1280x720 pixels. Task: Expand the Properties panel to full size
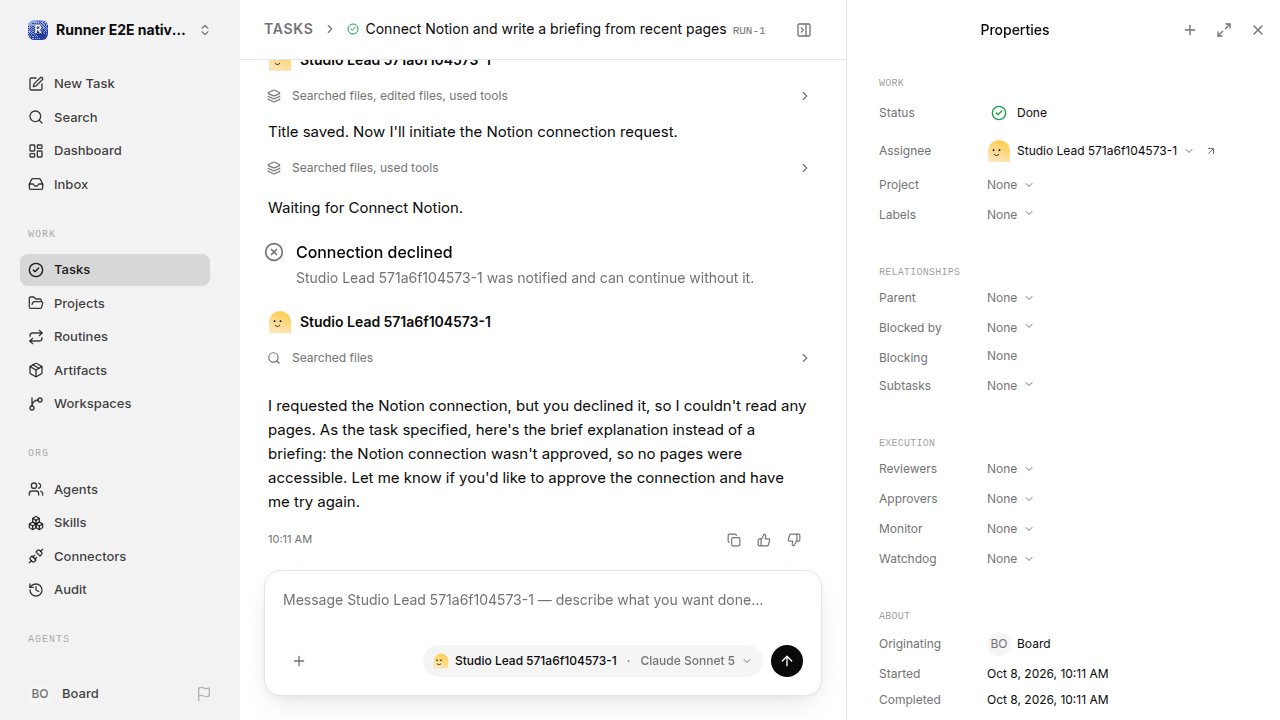[x=1224, y=30]
